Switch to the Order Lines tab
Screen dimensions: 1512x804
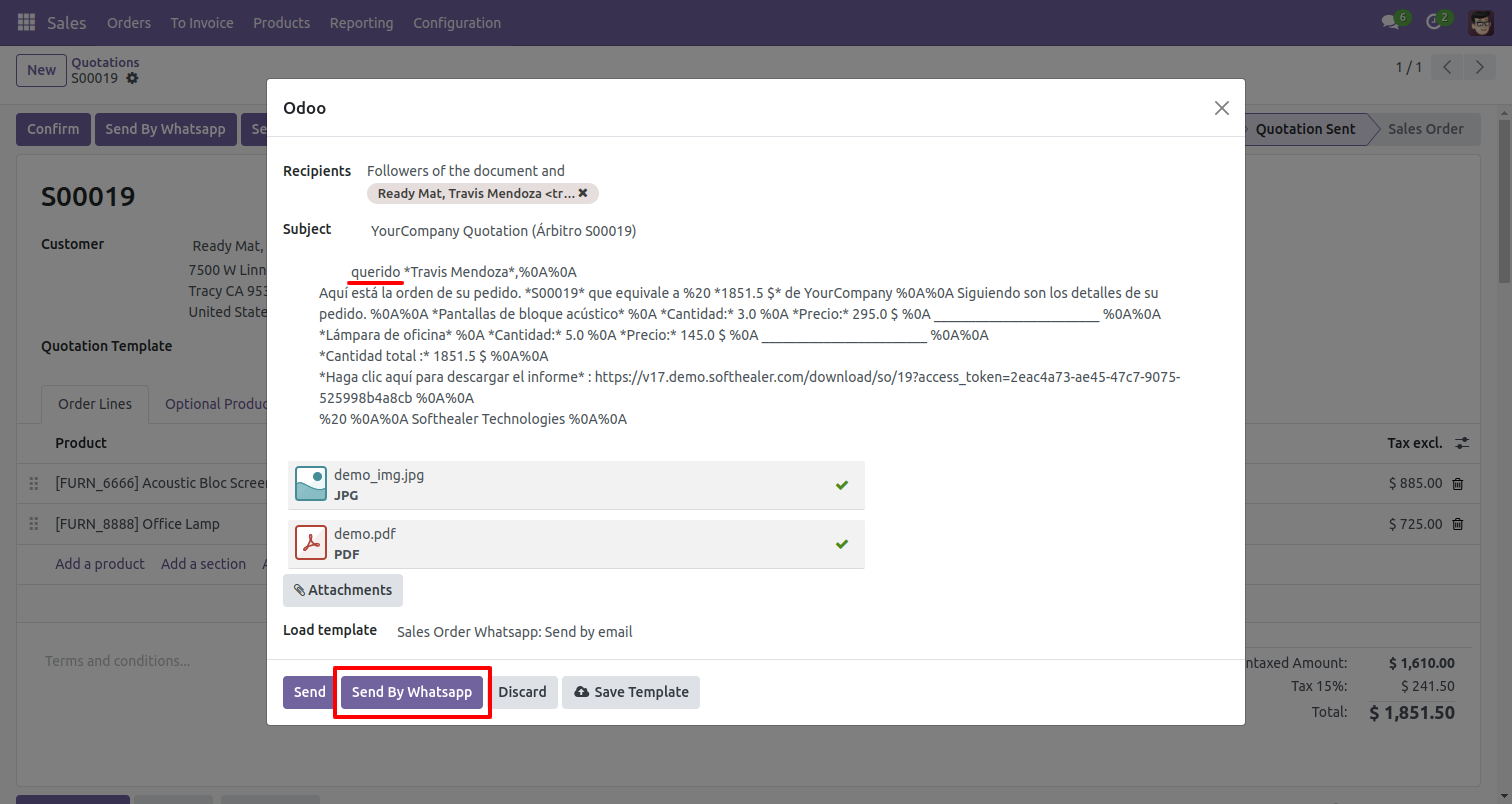95,404
